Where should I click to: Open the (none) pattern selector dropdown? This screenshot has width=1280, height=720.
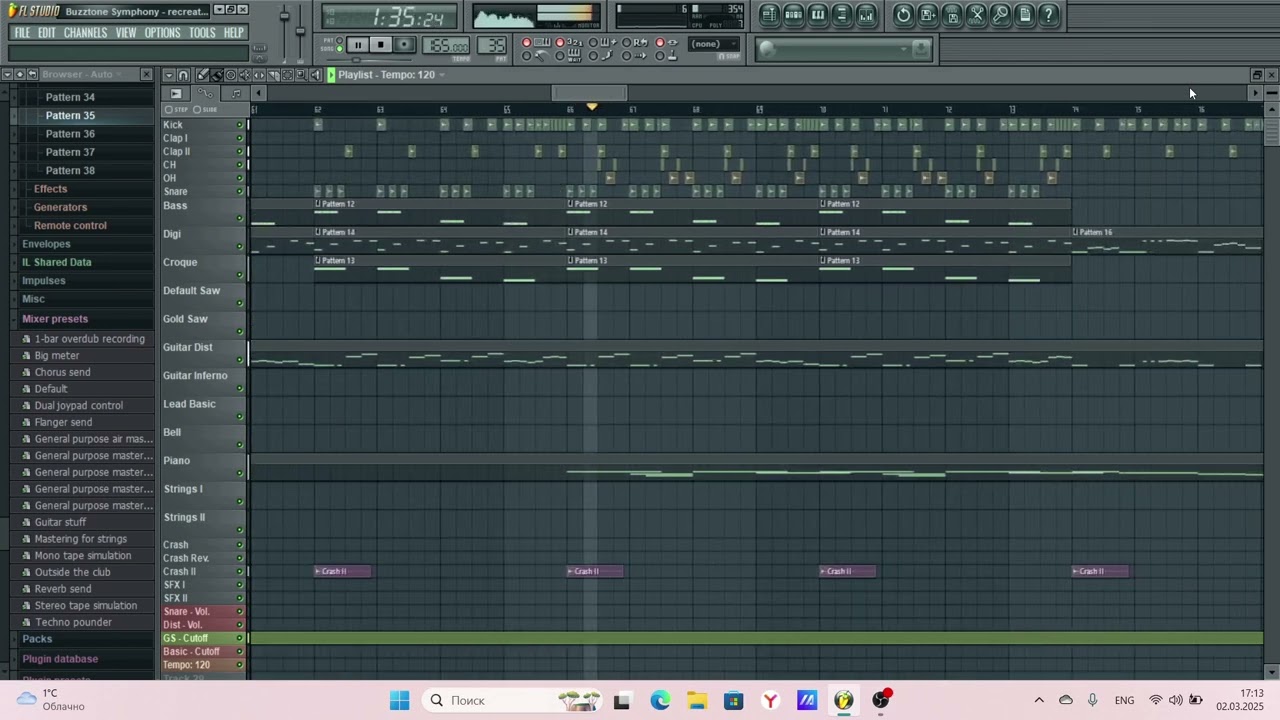tap(713, 44)
